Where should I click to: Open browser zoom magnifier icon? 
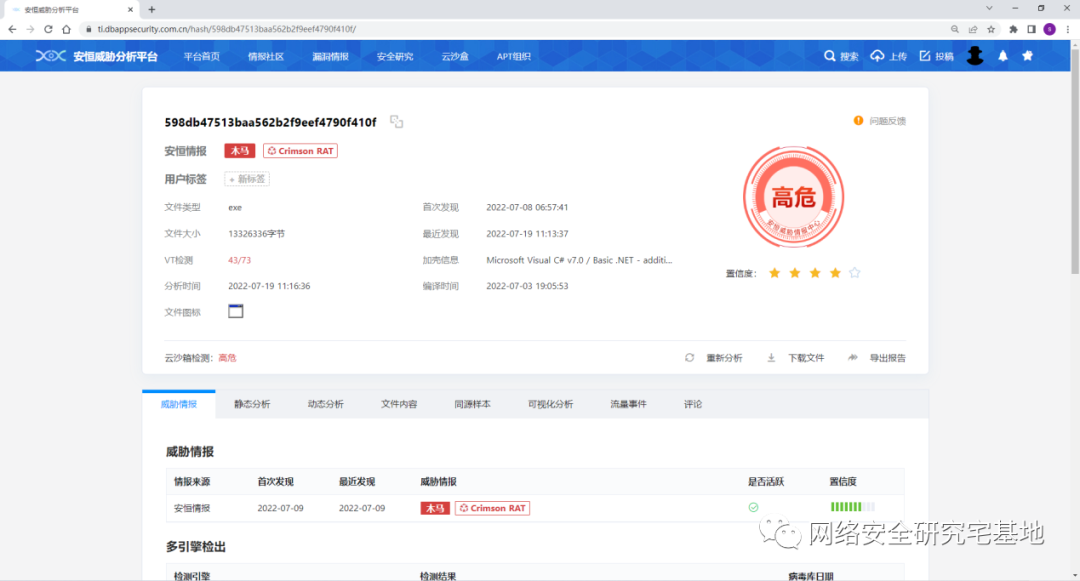coord(955,29)
